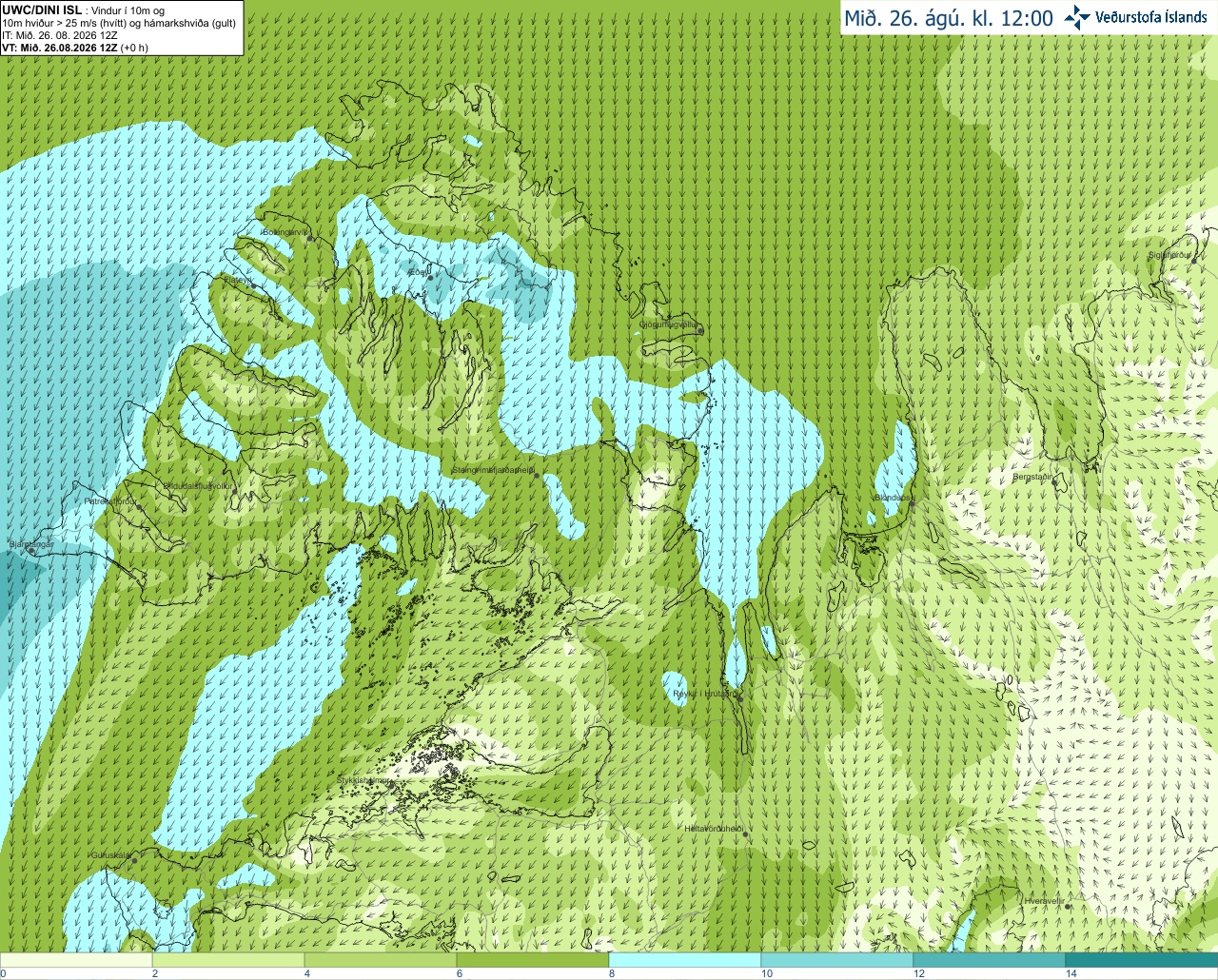
Task: Pick the 6–8 m/s dark green legend swatch
Action: (533, 960)
